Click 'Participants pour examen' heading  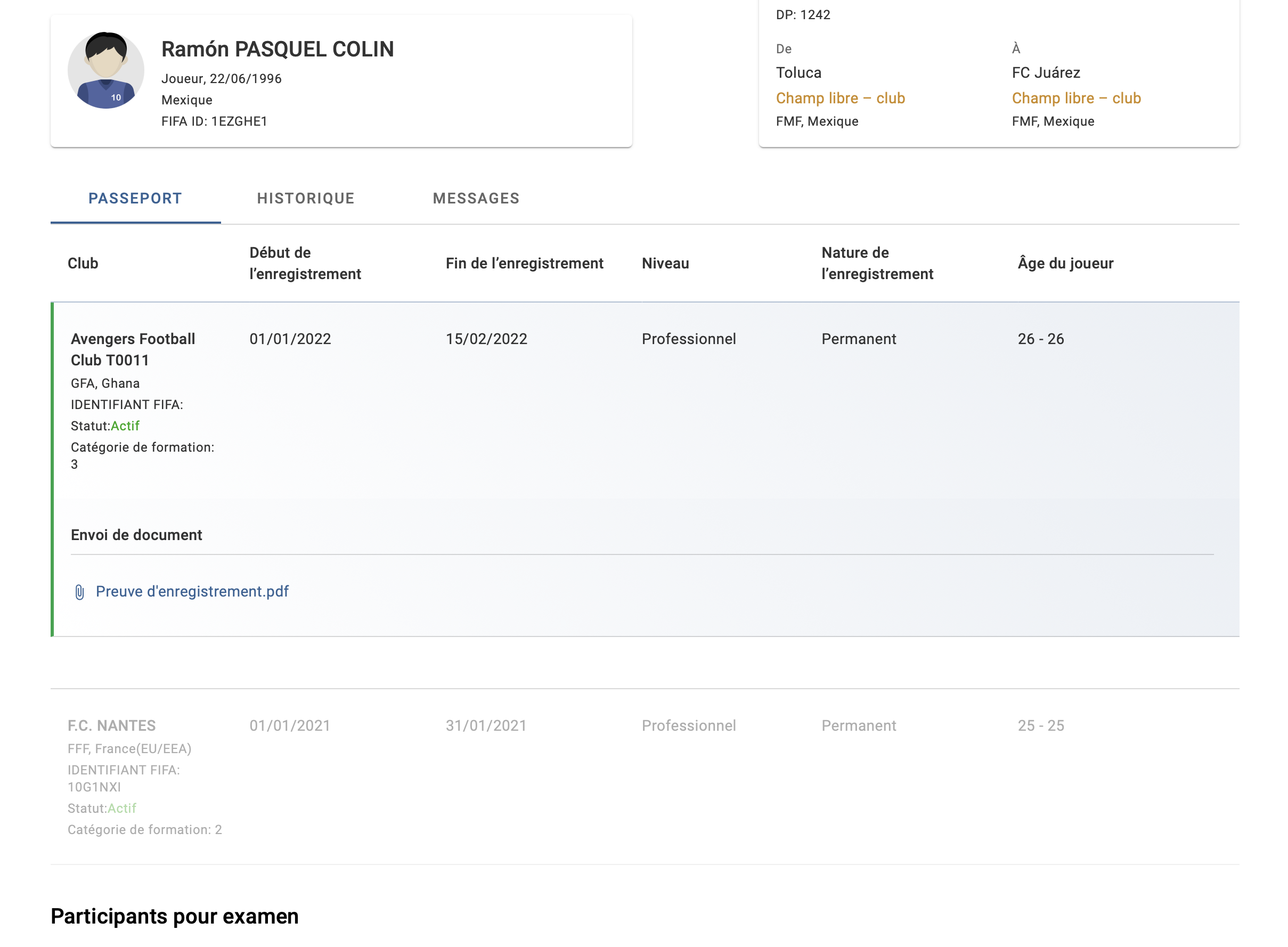[x=174, y=916]
